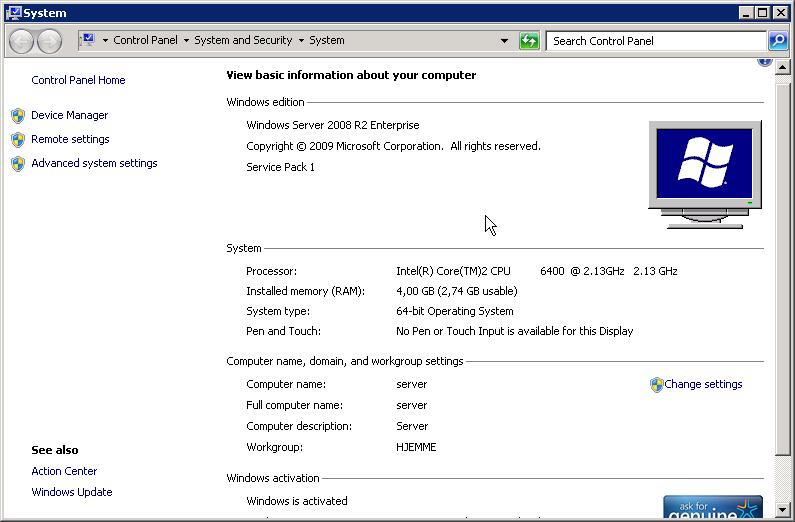Select System breadcrumb item
Screen dimensions: 795x522
pos(327,40)
